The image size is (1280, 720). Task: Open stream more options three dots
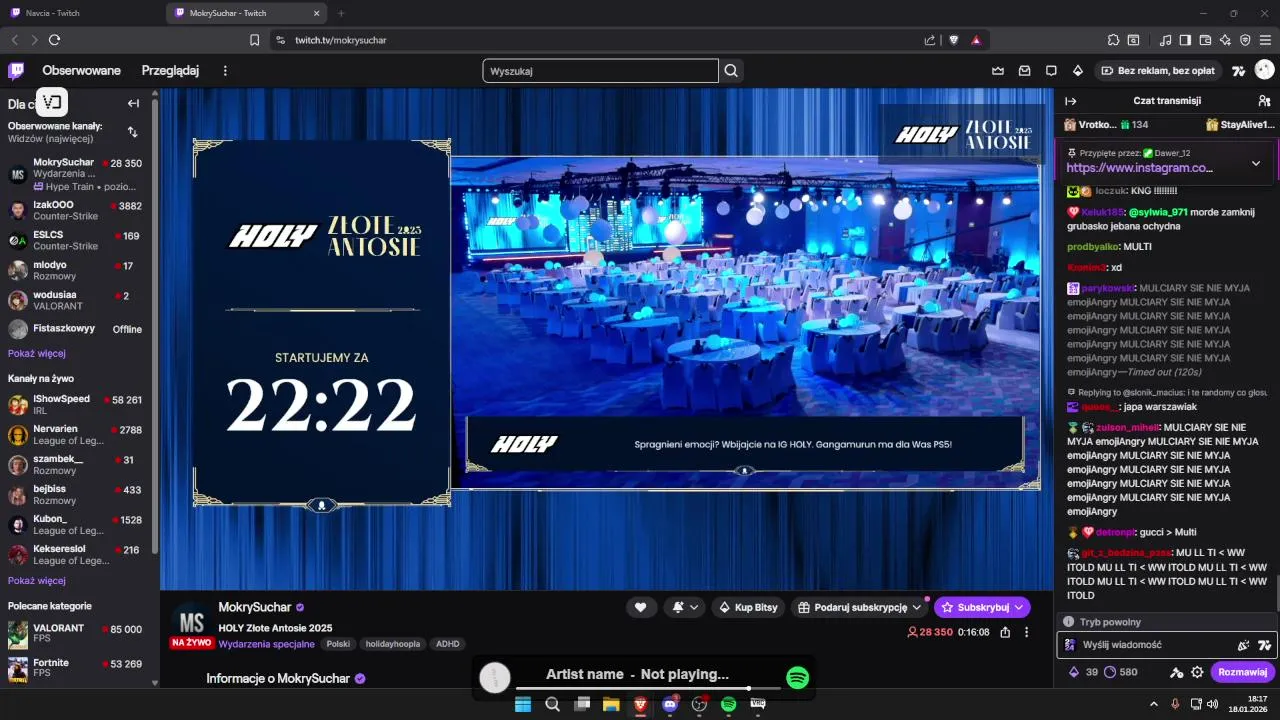(1028, 632)
